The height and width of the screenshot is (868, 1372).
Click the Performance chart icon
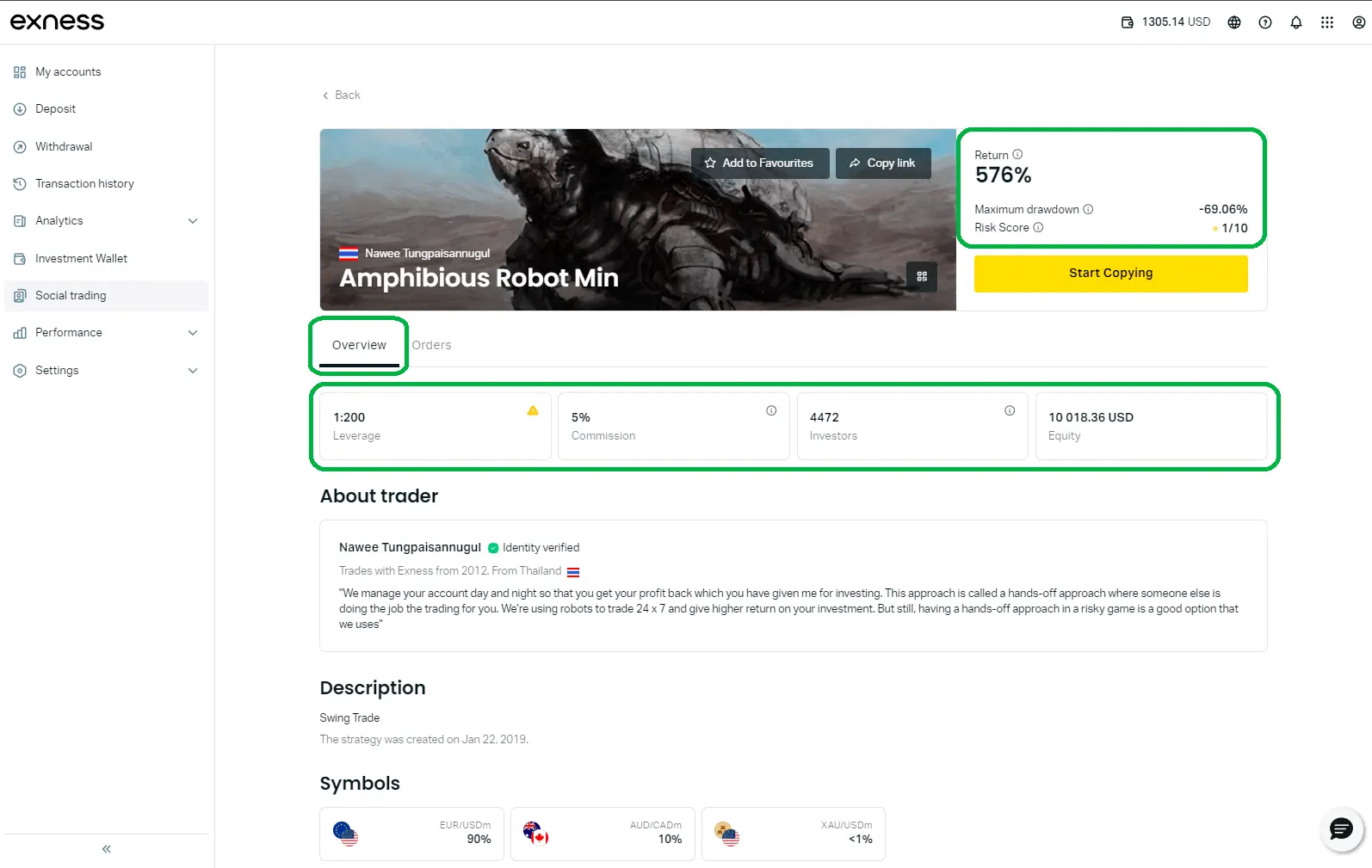[20, 333]
